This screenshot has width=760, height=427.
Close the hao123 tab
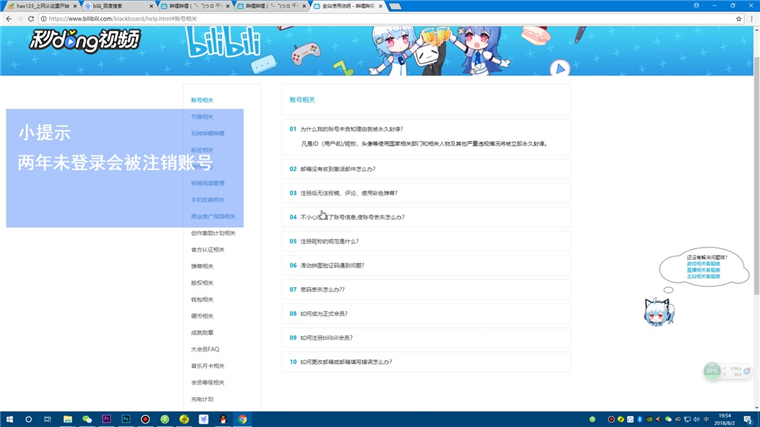[75, 6]
